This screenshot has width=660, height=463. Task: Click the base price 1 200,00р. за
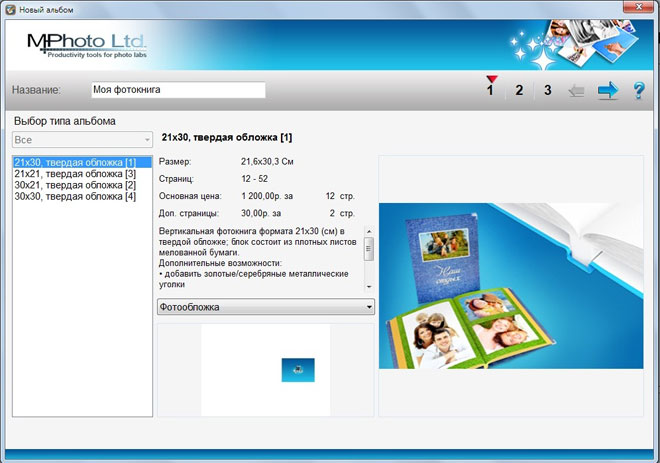pyautogui.click(x=266, y=196)
